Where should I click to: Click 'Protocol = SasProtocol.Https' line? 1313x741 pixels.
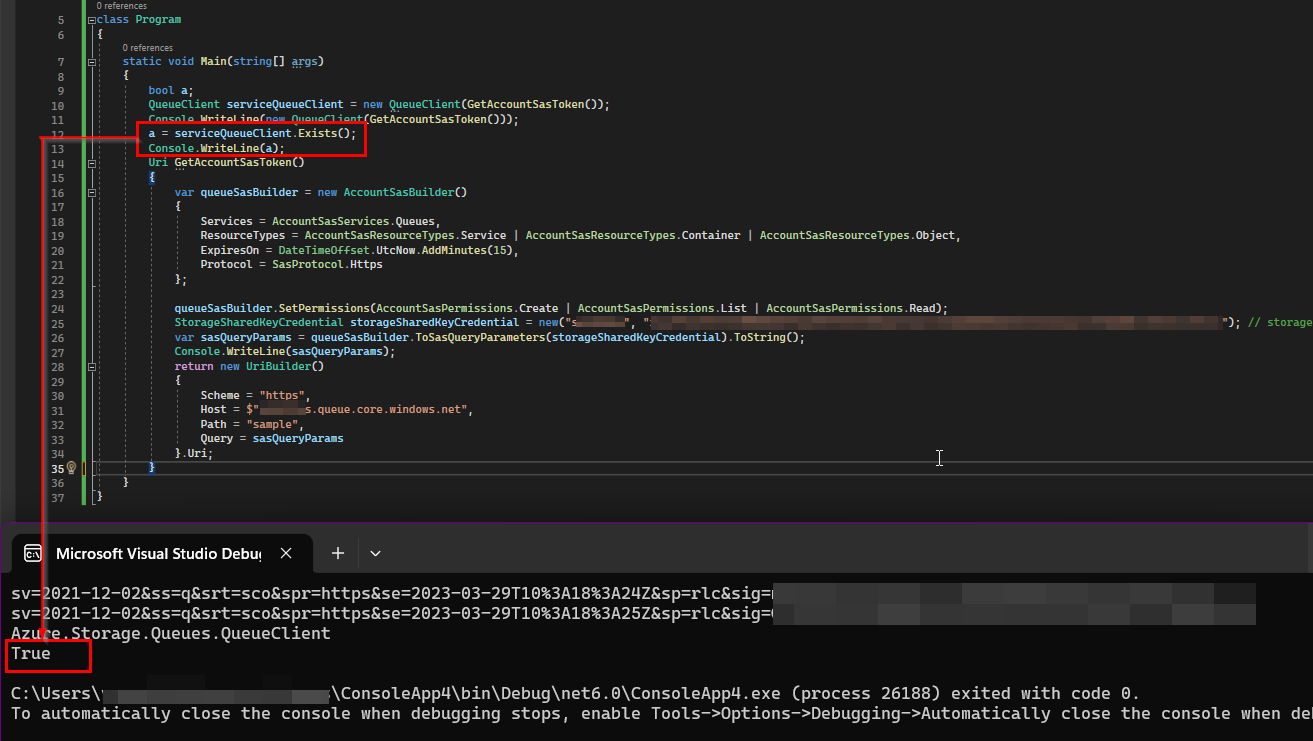click(x=292, y=265)
